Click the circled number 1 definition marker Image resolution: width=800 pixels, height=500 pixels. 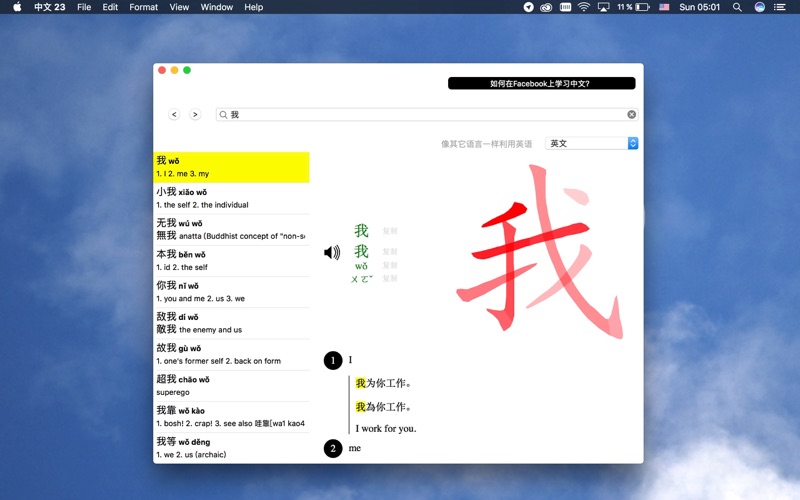click(333, 360)
